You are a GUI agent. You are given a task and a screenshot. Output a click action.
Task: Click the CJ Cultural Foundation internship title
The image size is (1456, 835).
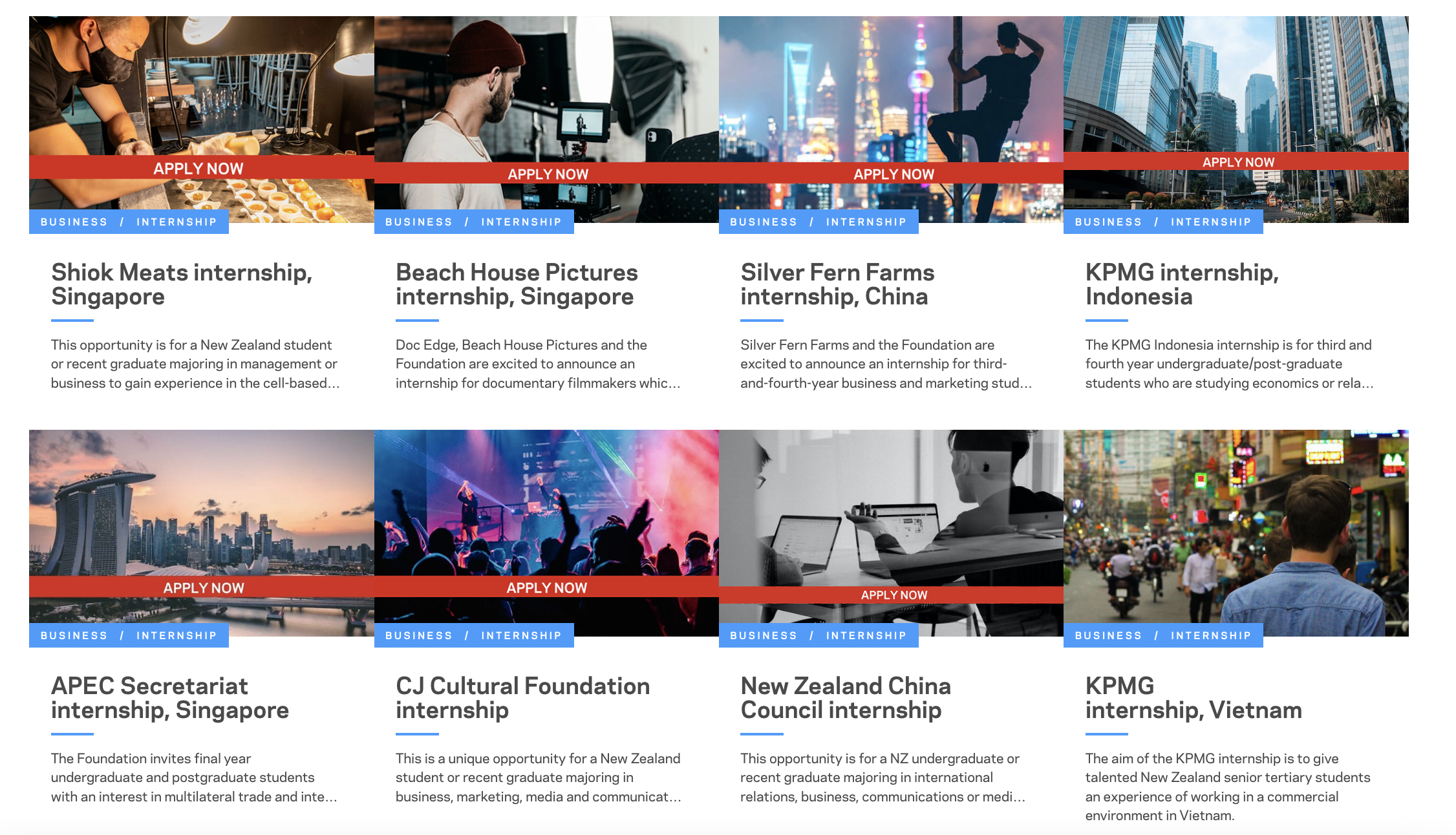523,698
